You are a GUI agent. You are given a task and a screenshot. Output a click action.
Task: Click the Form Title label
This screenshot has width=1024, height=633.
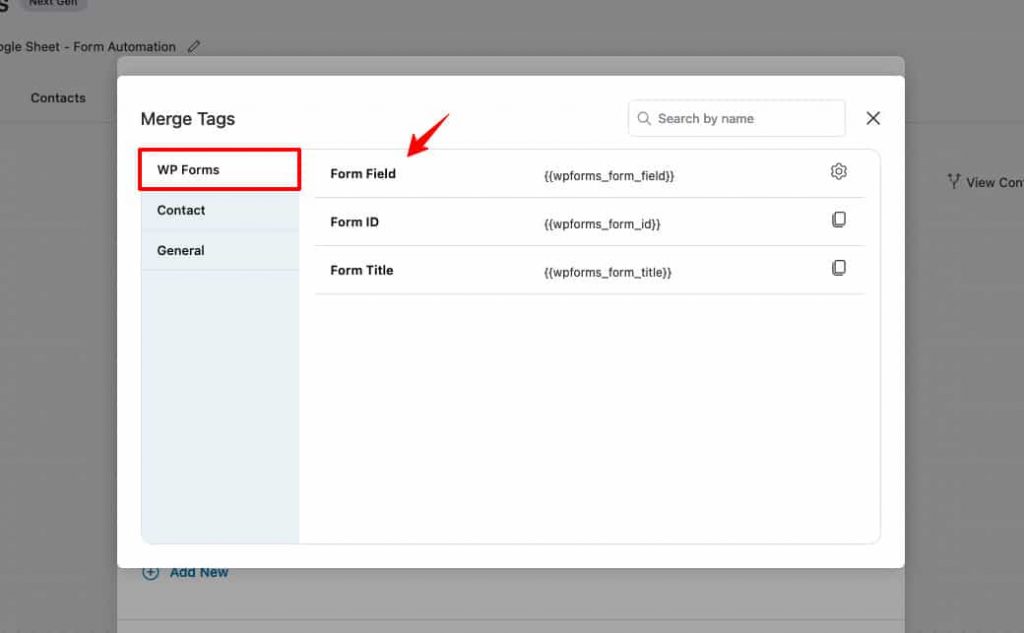[362, 270]
